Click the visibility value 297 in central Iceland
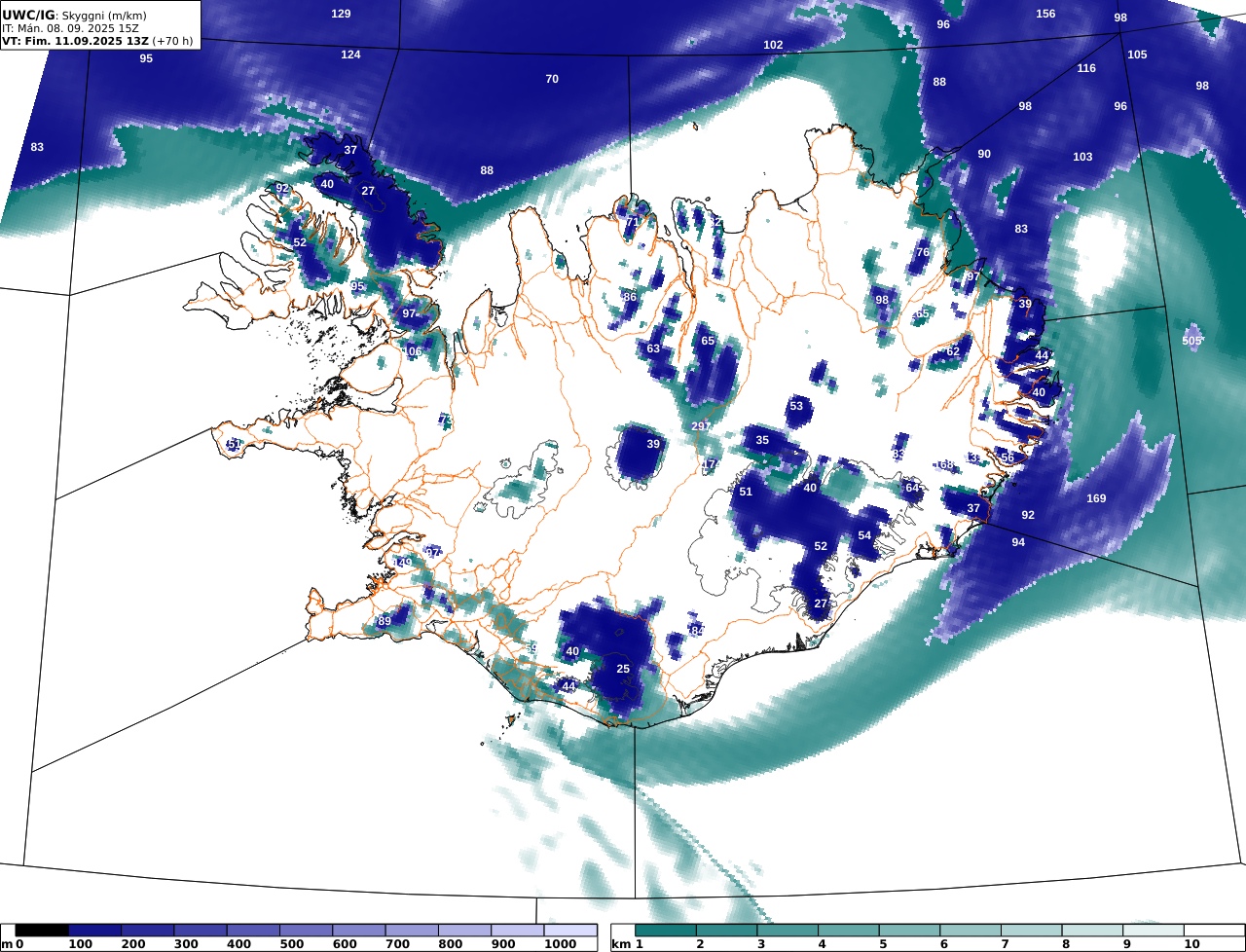 click(701, 426)
